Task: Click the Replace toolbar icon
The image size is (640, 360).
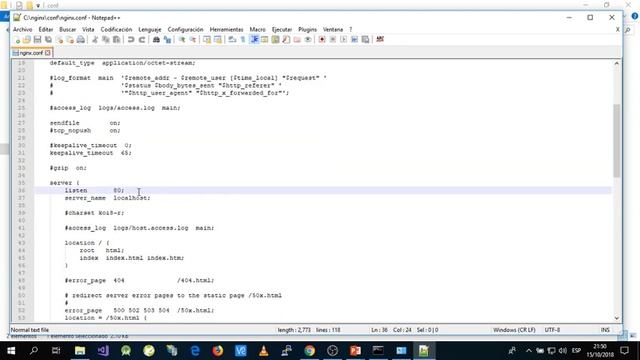Action: (167, 40)
